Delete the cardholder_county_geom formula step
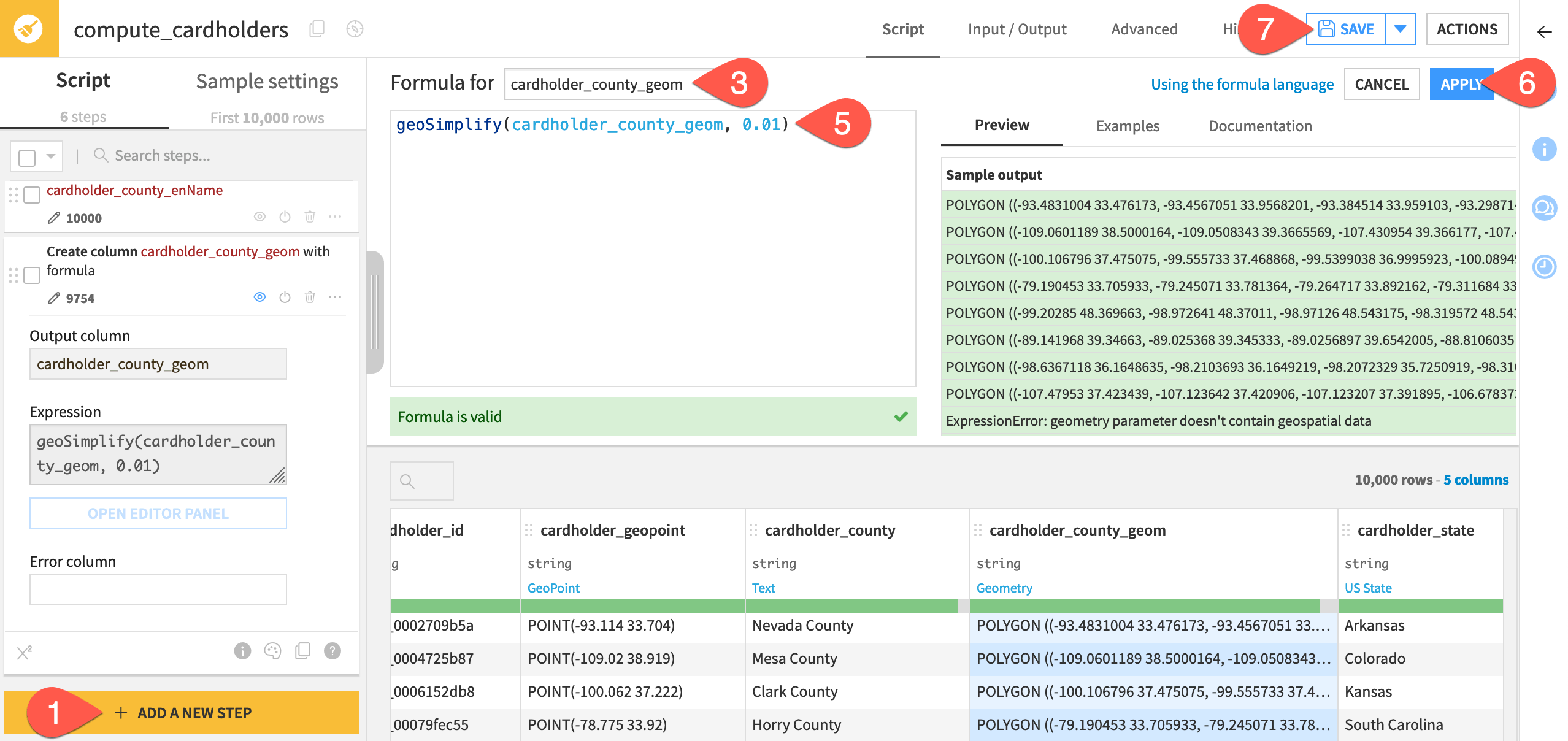This screenshot has height=741, width=1568. tap(310, 297)
